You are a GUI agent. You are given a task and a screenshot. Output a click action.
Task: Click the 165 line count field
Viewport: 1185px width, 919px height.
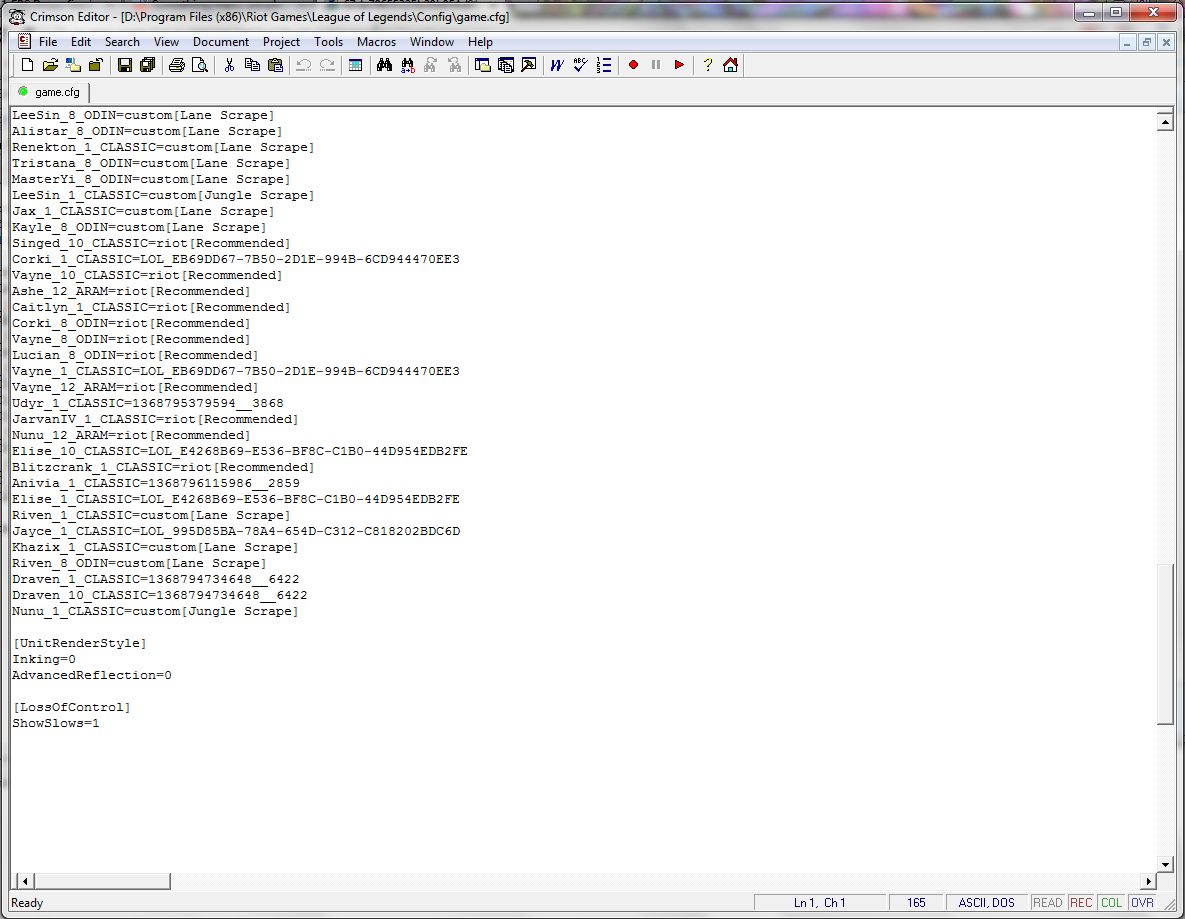916,902
